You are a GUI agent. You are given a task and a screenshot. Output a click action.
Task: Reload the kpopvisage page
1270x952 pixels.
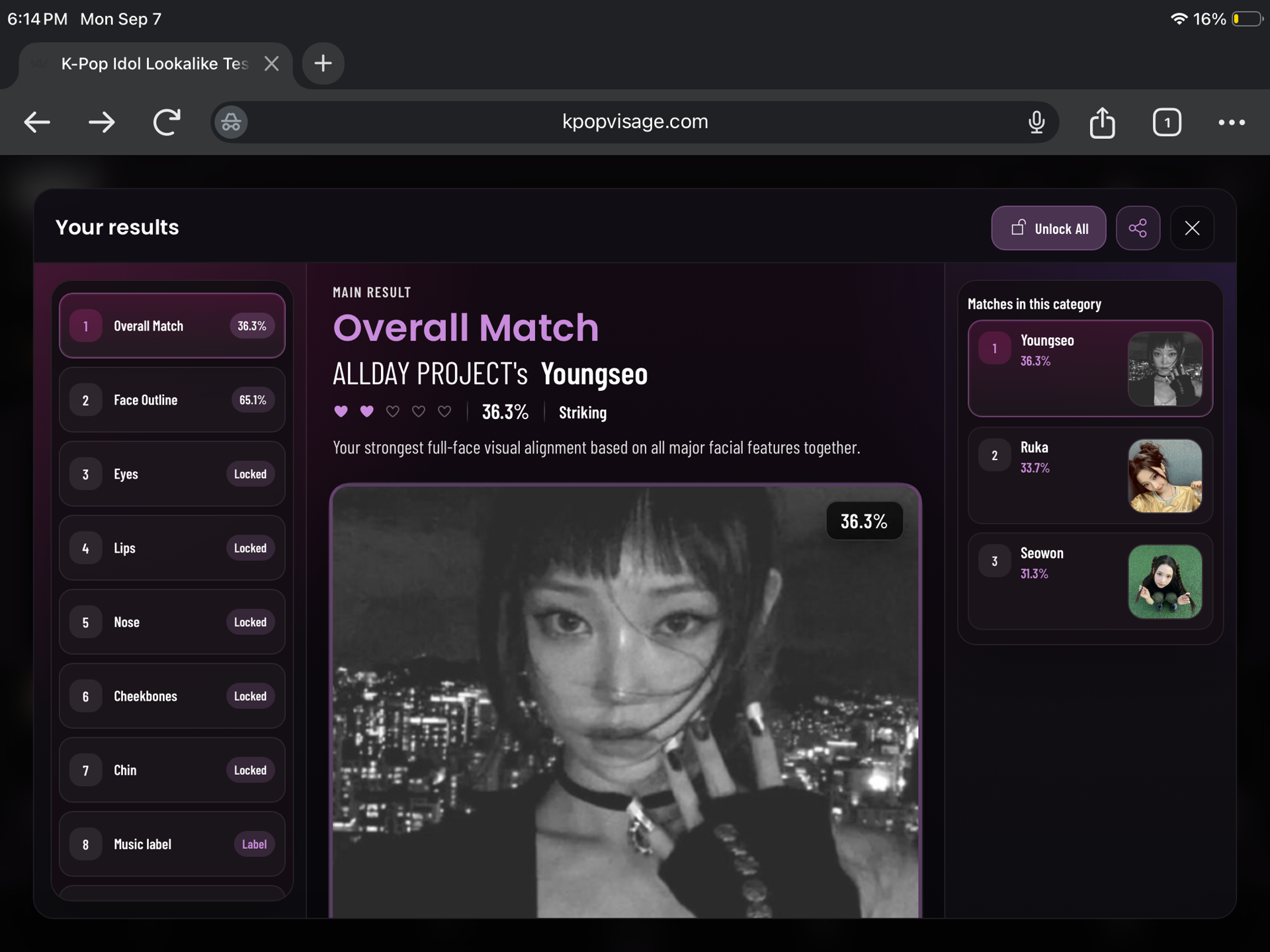167,122
